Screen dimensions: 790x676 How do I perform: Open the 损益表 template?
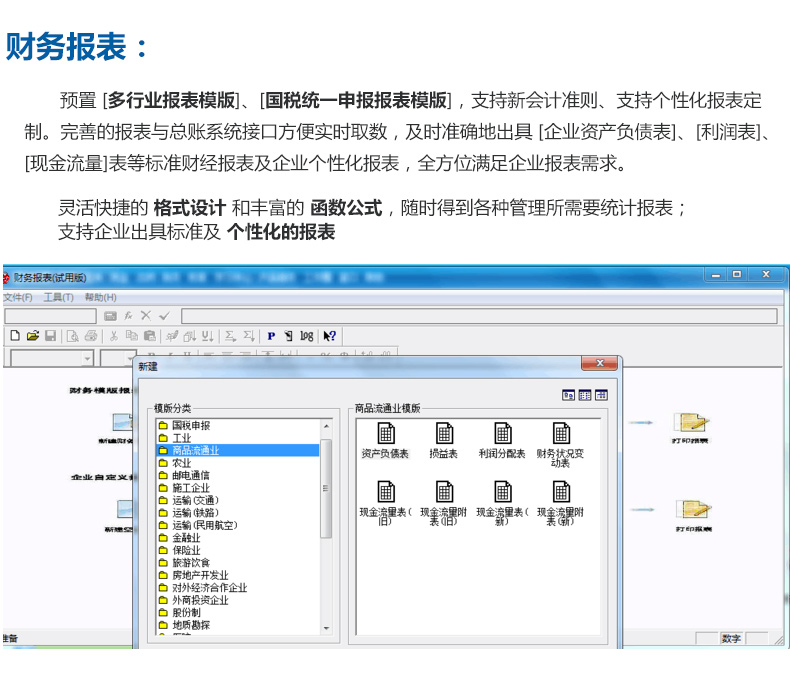443,440
